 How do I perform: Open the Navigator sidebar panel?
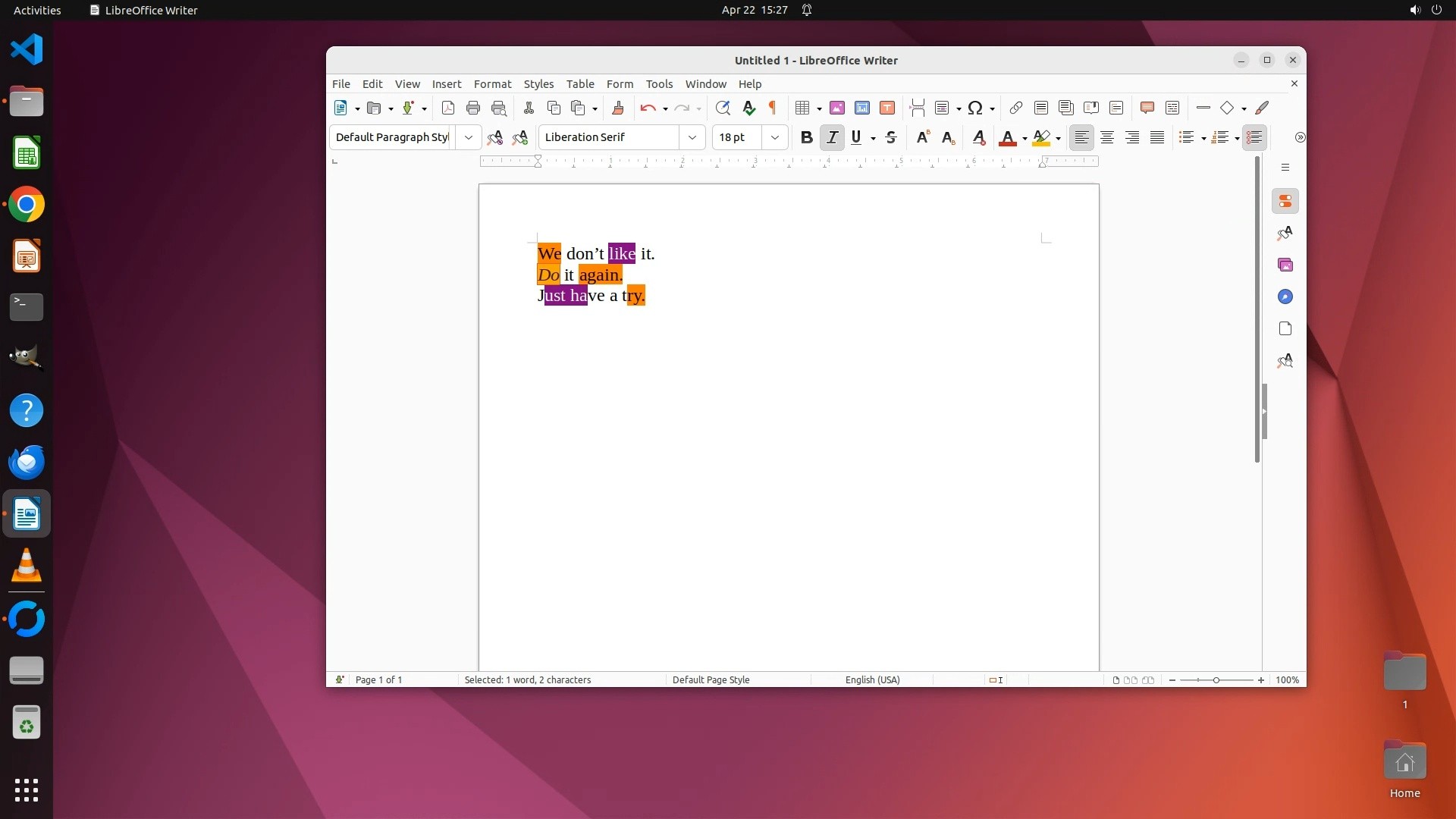click(1285, 297)
